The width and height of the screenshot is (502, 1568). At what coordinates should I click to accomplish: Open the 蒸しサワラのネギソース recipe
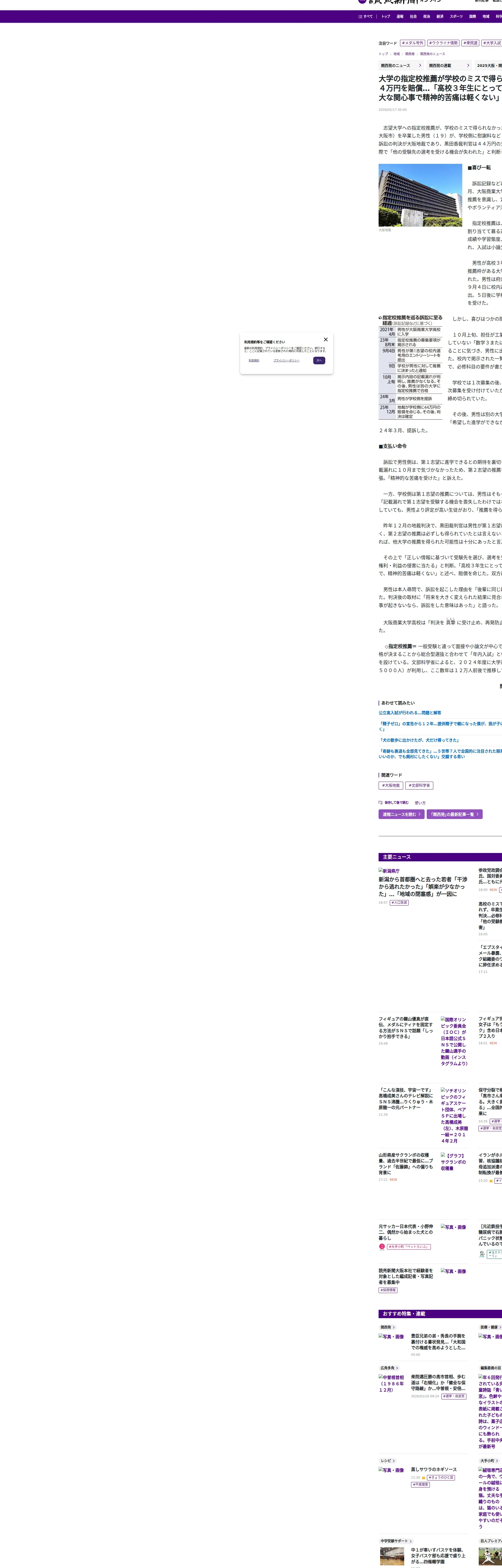pyautogui.click(x=434, y=1469)
